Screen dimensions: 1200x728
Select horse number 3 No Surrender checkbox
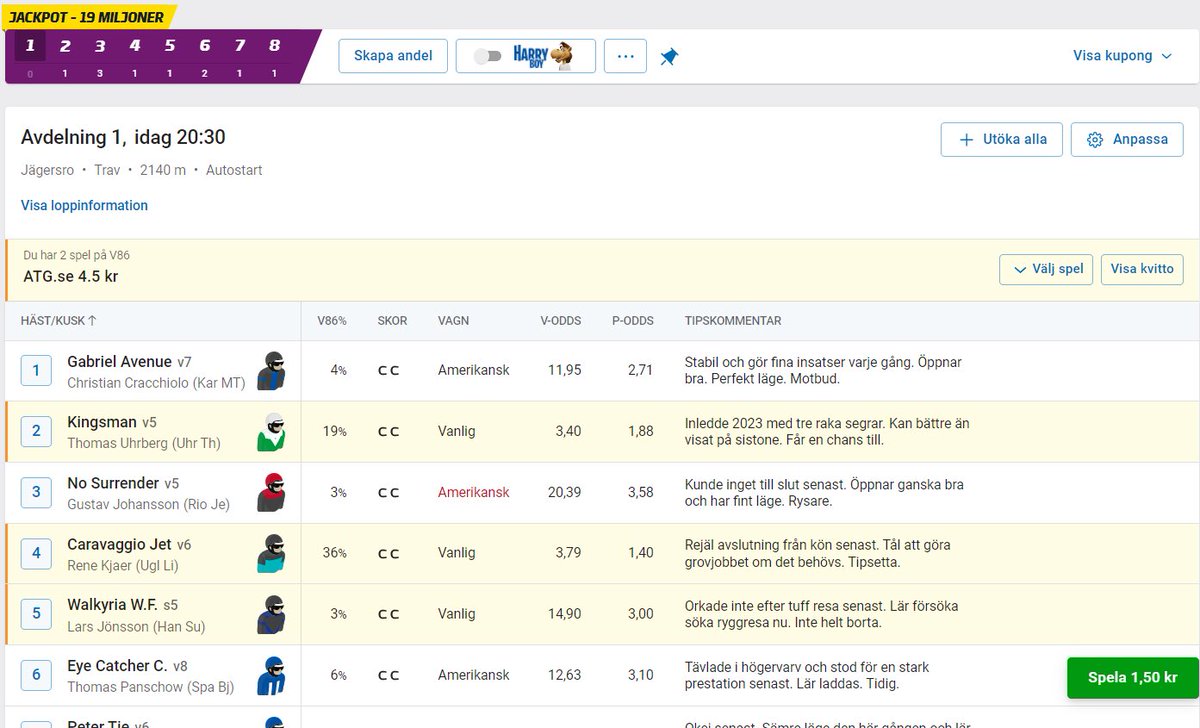pyautogui.click(x=36, y=493)
